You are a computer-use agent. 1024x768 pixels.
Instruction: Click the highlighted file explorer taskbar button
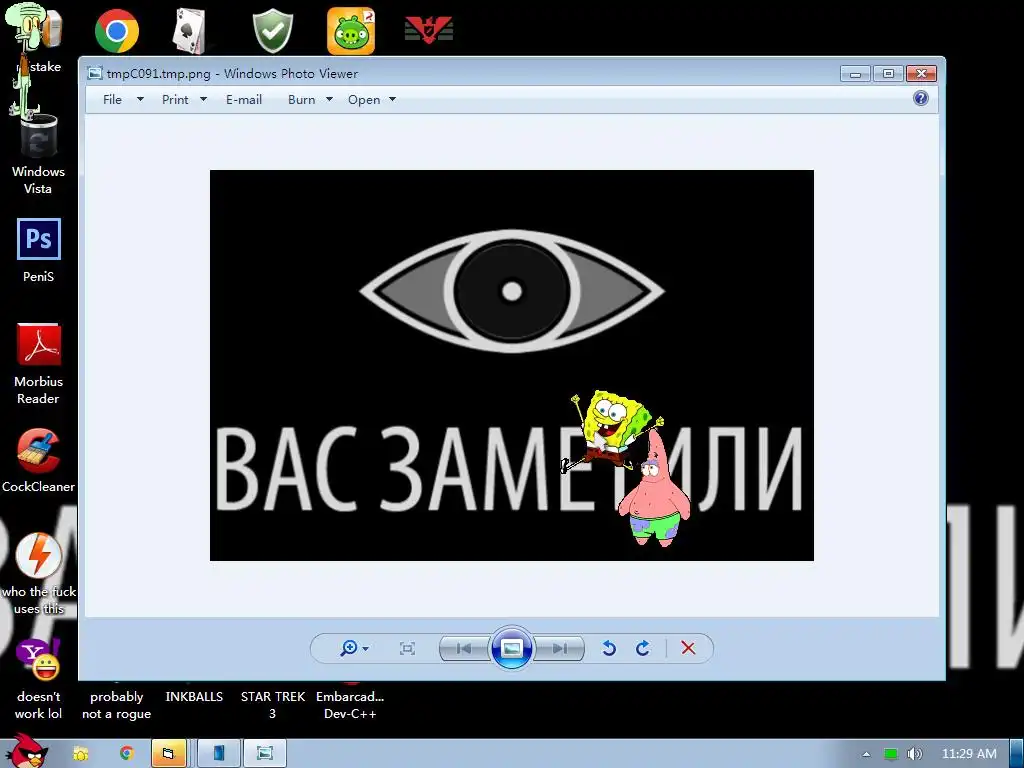point(169,754)
